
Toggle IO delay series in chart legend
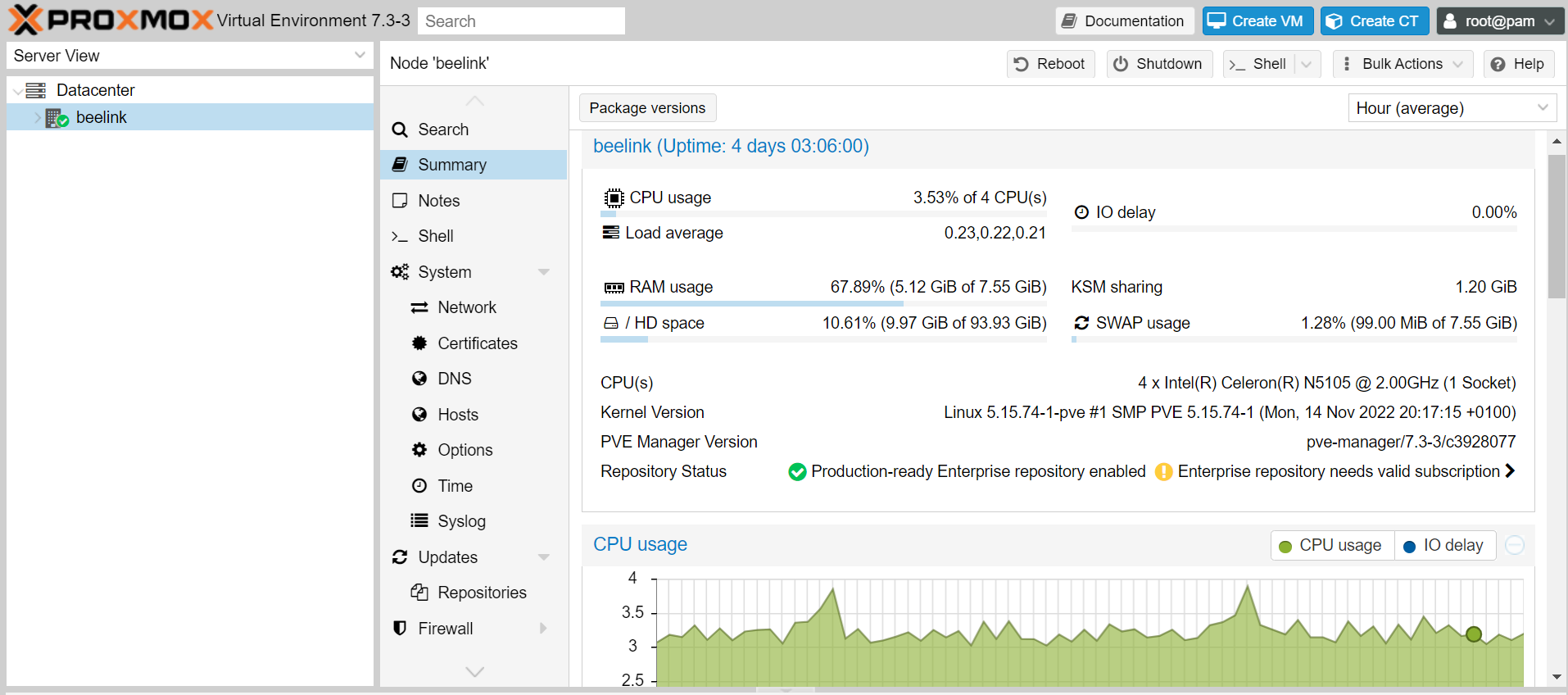pos(1444,546)
